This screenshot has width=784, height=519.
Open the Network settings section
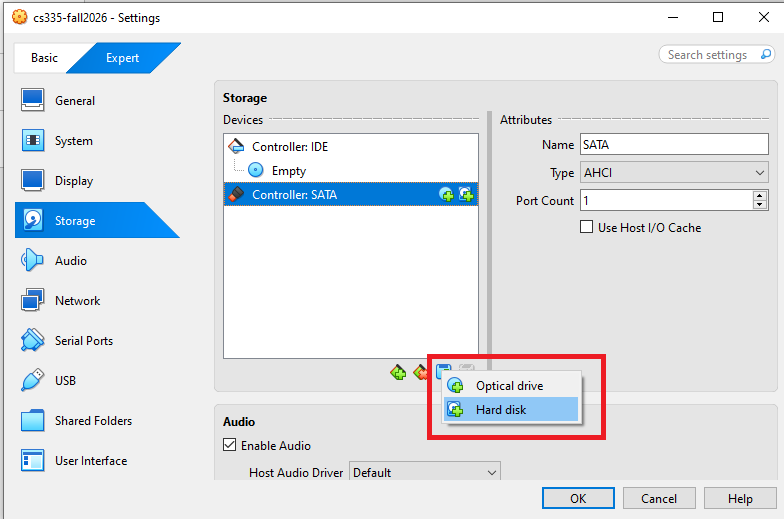coord(77,300)
